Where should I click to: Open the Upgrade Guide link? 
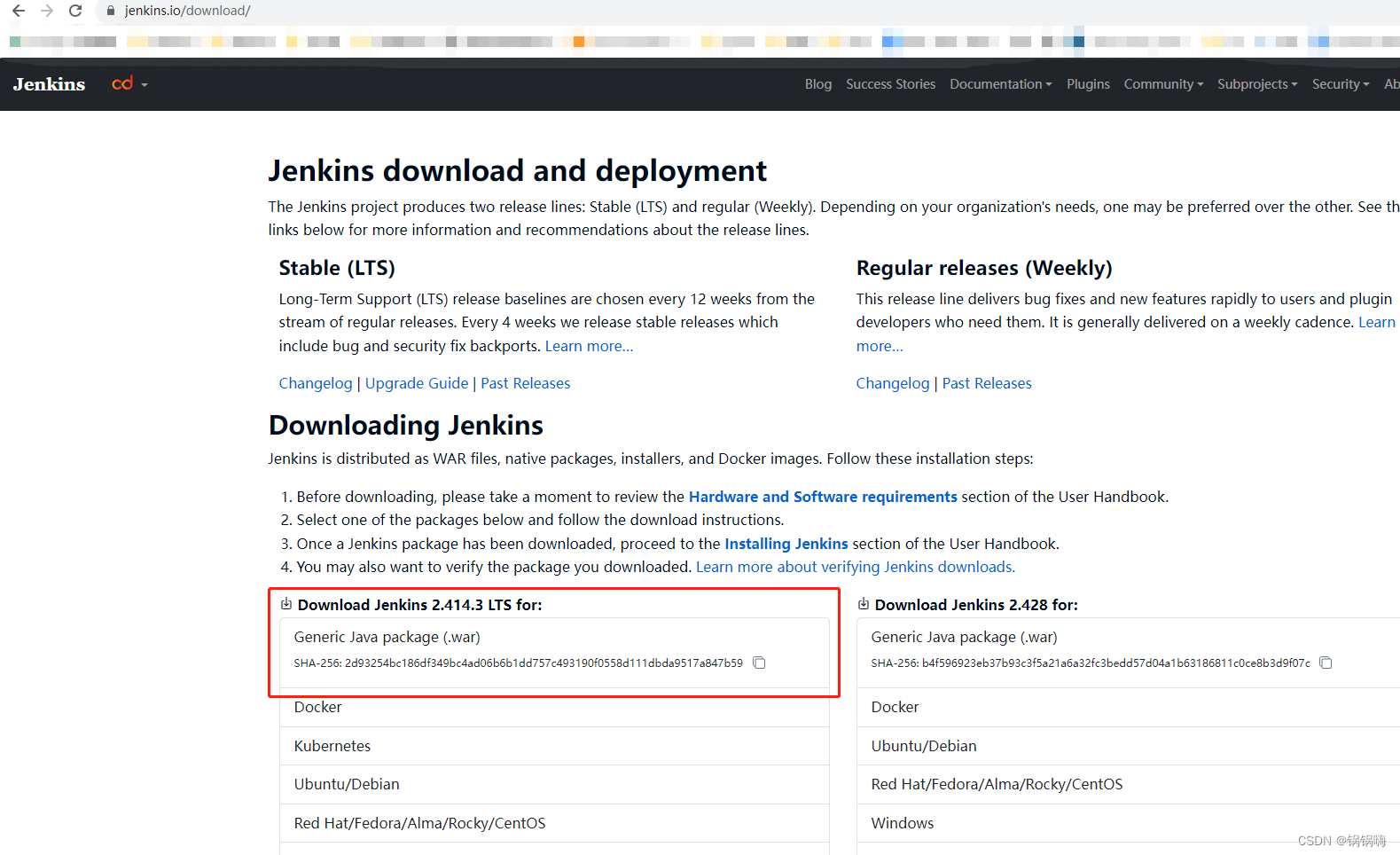pyautogui.click(x=417, y=383)
